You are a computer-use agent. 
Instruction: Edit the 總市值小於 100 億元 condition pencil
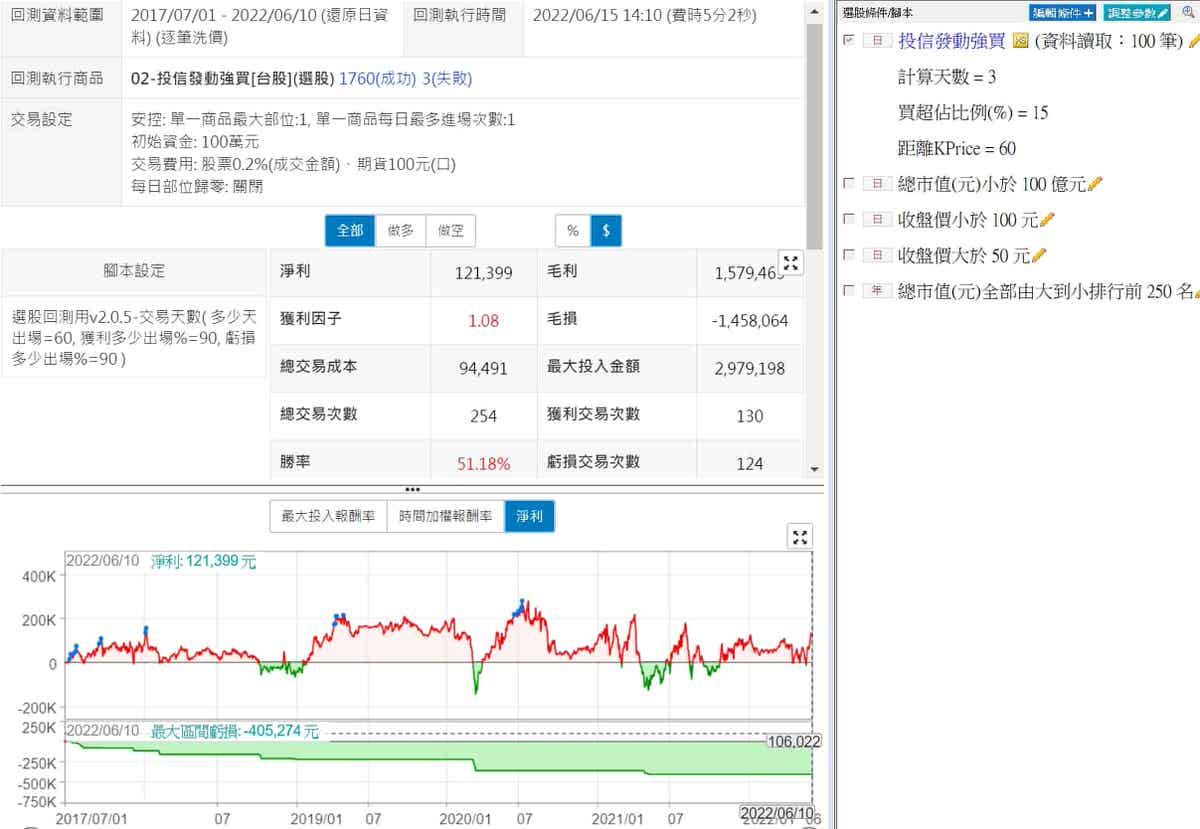pos(1094,184)
